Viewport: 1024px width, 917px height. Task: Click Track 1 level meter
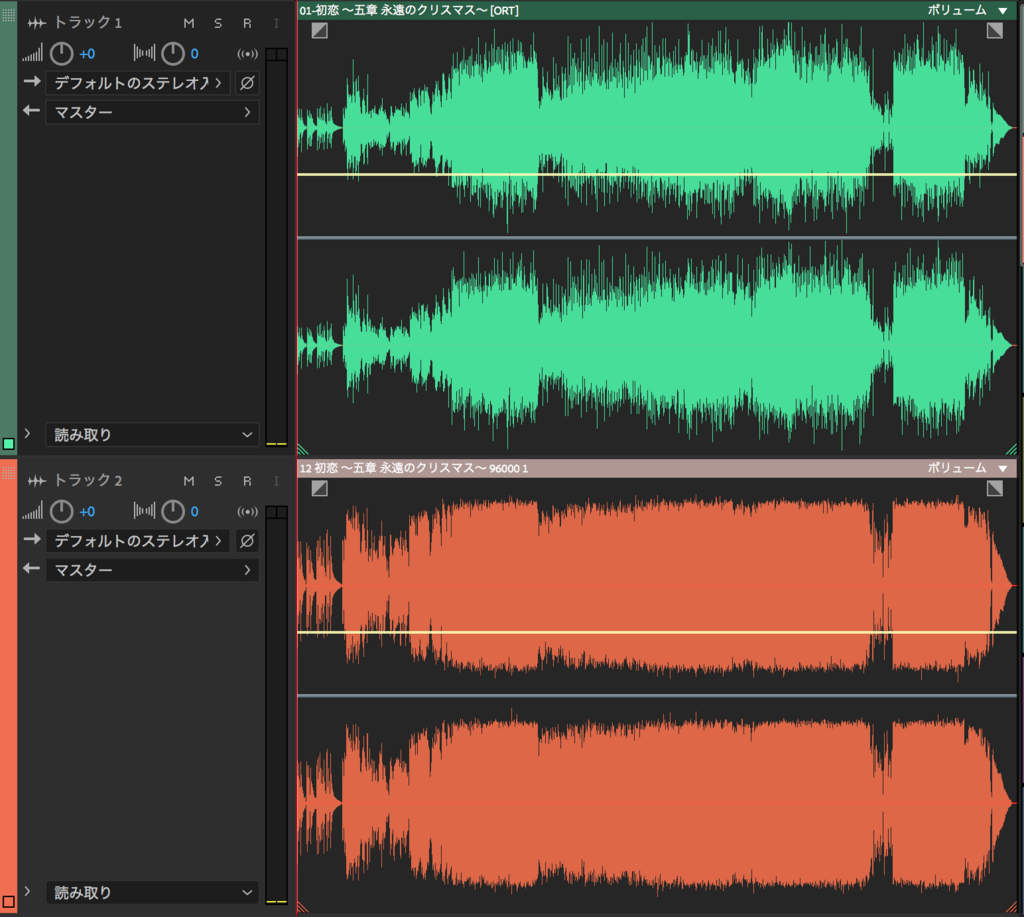[x=277, y=247]
